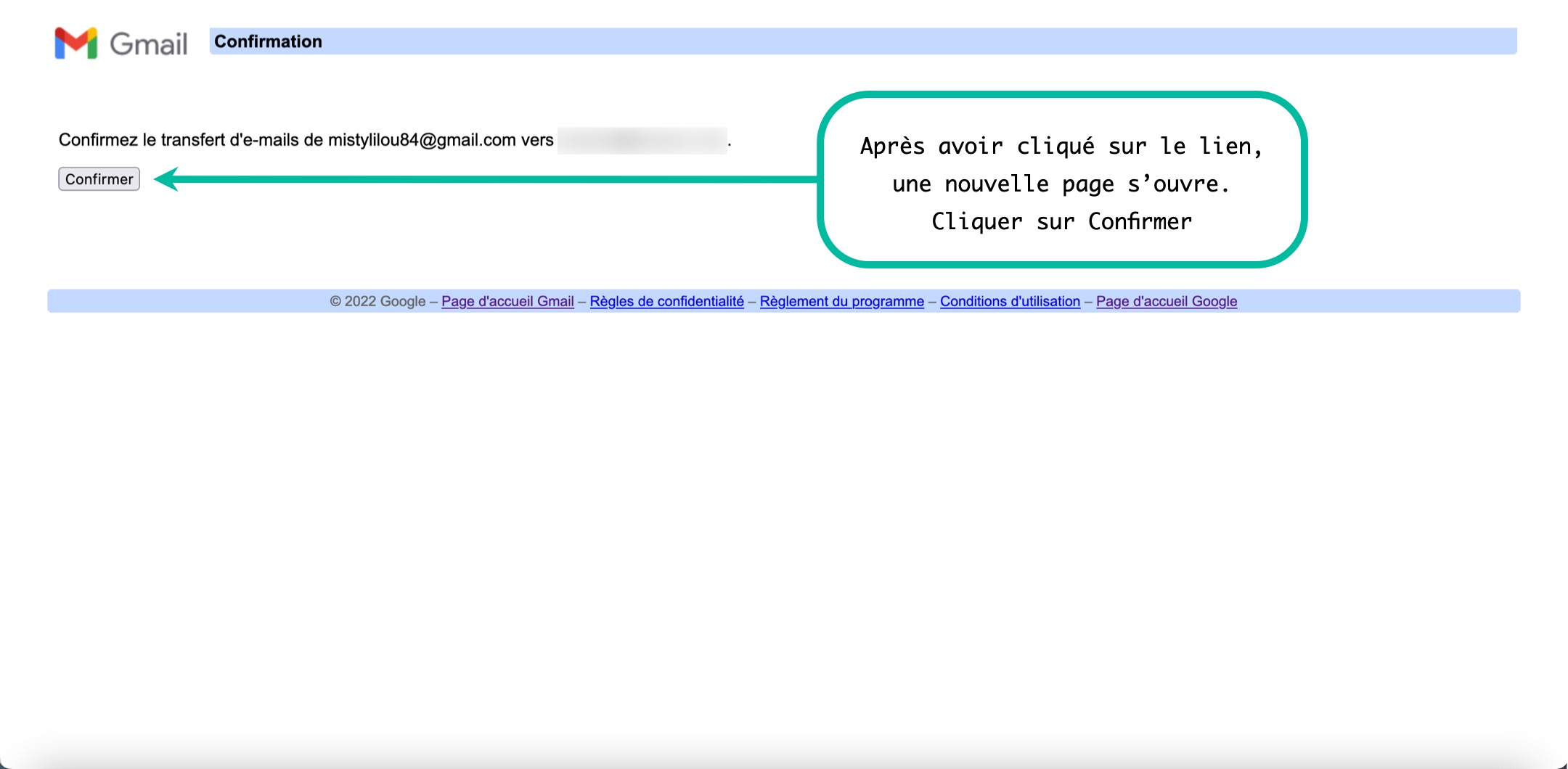The height and width of the screenshot is (769, 1568).
Task: Open Règles de confidentialité link
Action: pos(666,301)
